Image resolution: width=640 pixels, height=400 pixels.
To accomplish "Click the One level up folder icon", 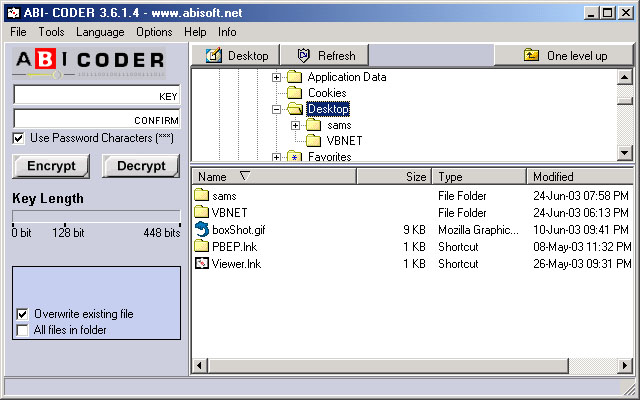I will [531, 55].
